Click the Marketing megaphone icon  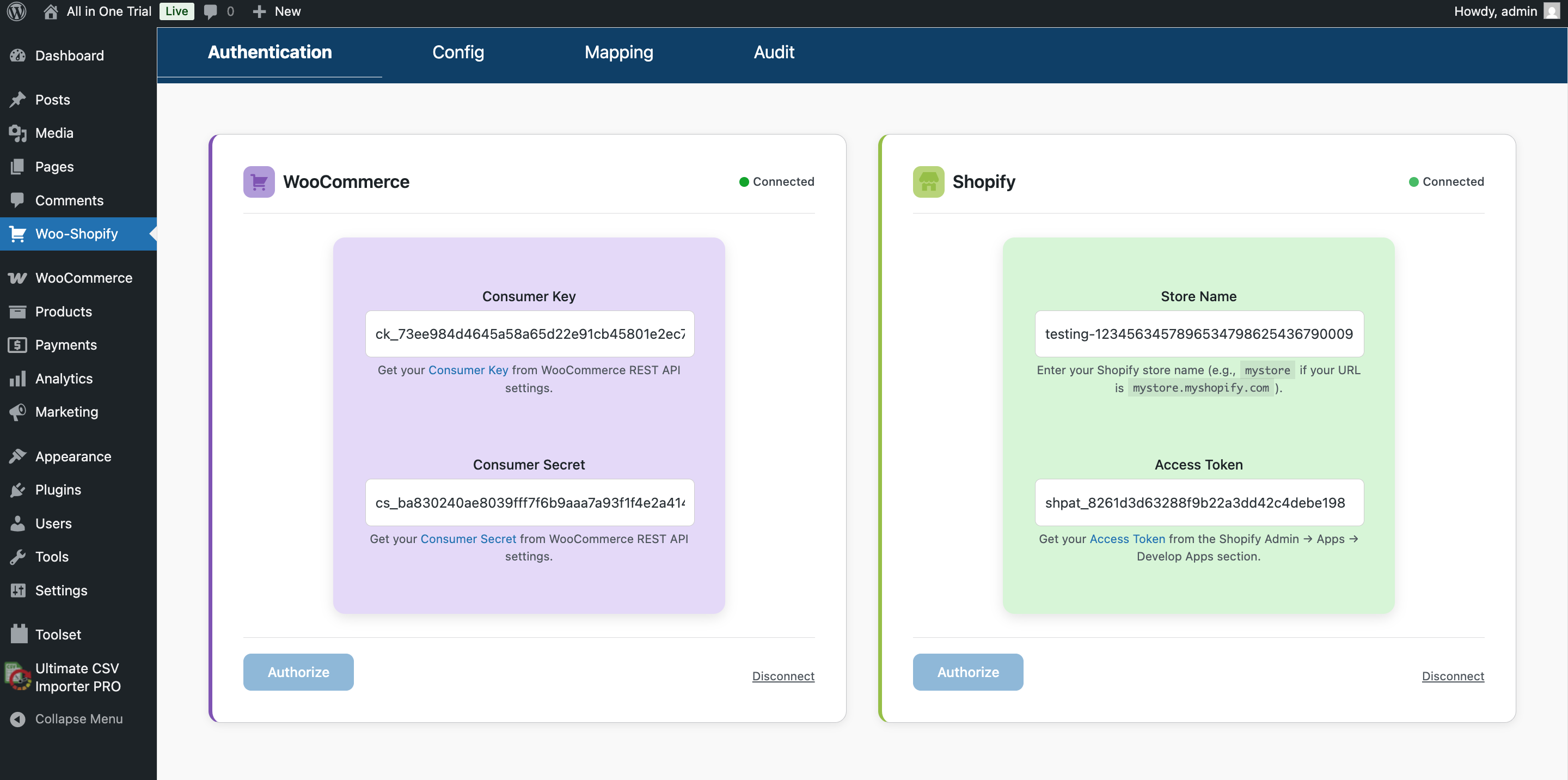pos(17,412)
